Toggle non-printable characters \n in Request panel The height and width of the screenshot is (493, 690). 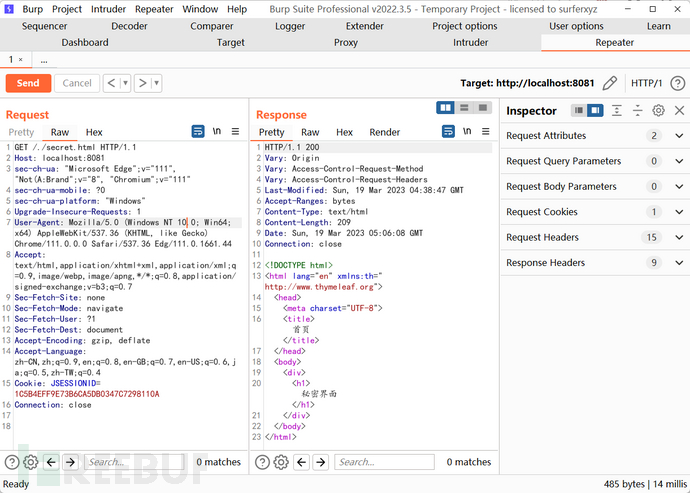tap(217, 131)
